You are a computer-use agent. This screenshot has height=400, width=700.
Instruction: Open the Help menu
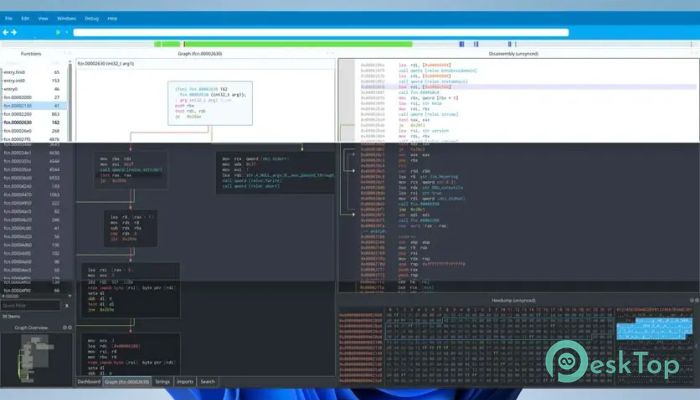112,18
